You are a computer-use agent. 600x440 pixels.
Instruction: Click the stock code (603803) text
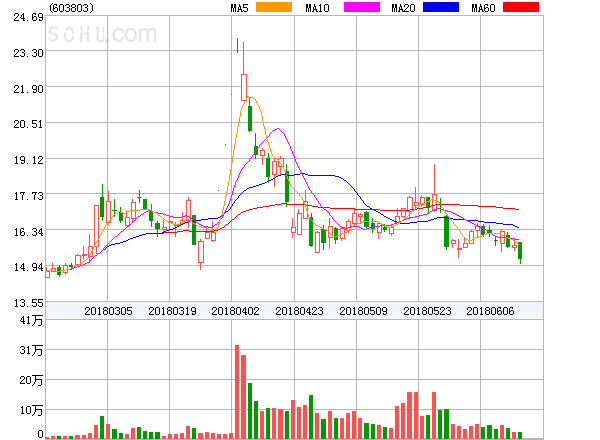click(71, 8)
